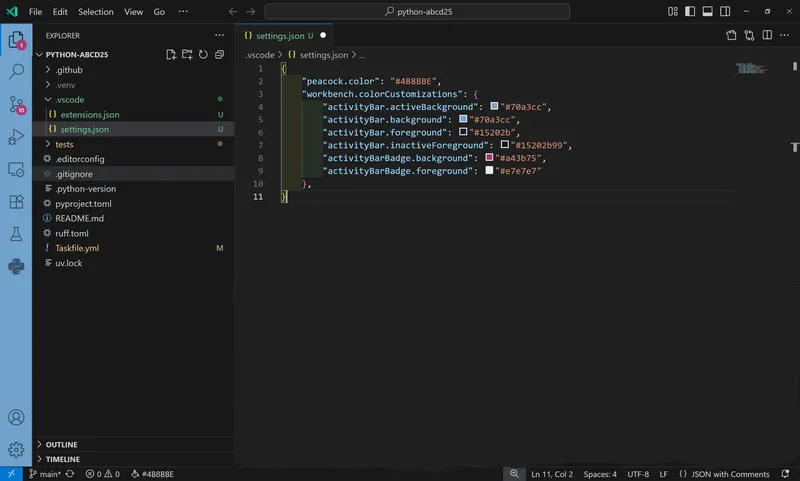Open editor more actions menu
This screenshot has height=481, width=800.
tap(784, 35)
